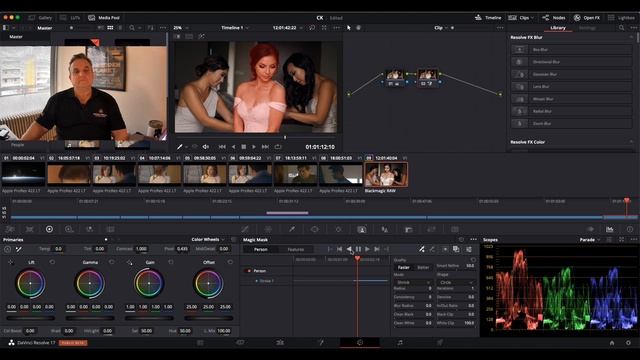
Task: Open the Tracker palette
Action: tap(338, 229)
